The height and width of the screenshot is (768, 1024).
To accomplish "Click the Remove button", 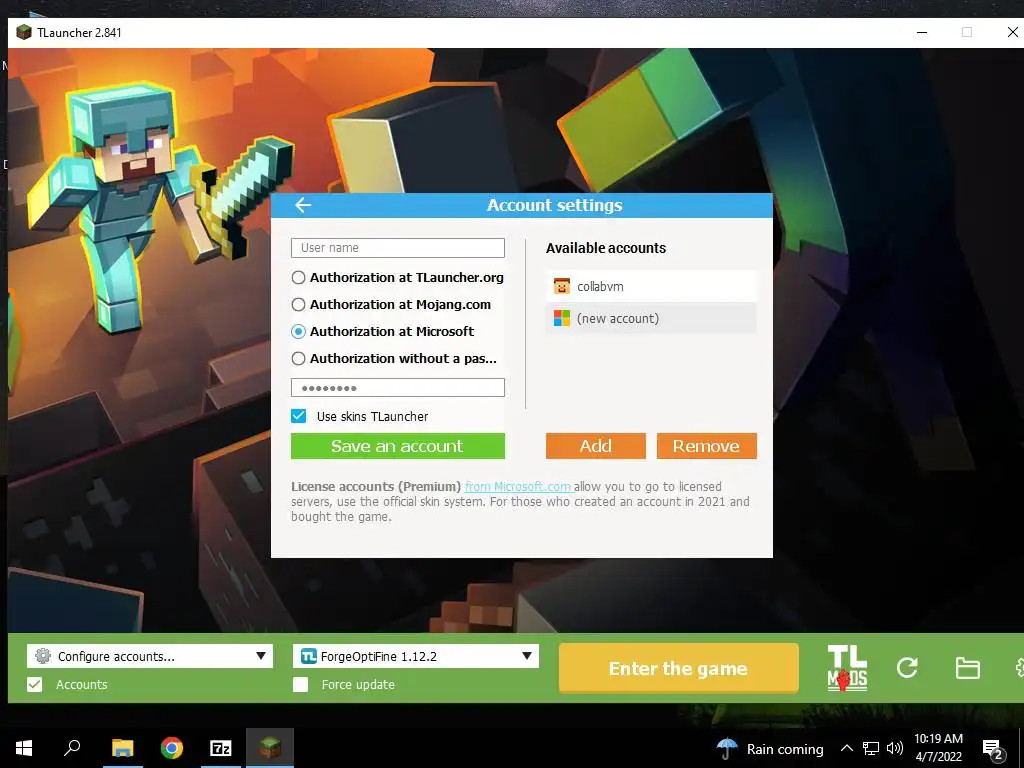I will tap(707, 446).
